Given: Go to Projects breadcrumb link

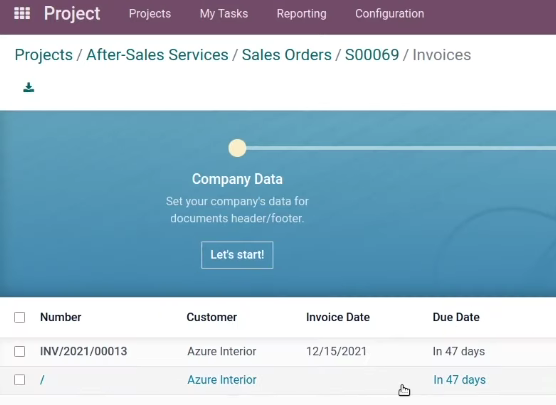Looking at the screenshot, I should (x=44, y=55).
